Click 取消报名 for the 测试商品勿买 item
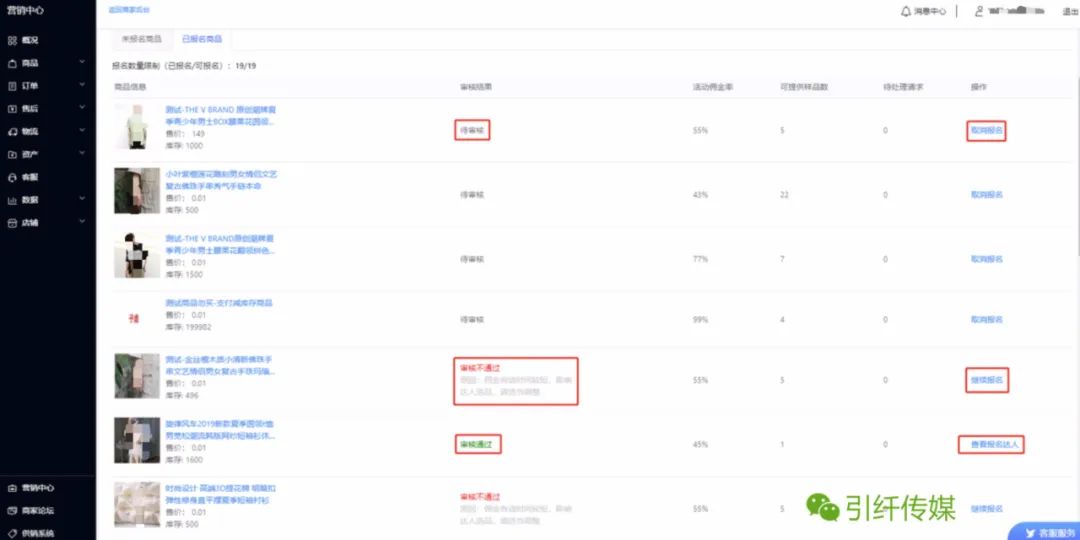This screenshot has height=540, width=1080. point(986,320)
